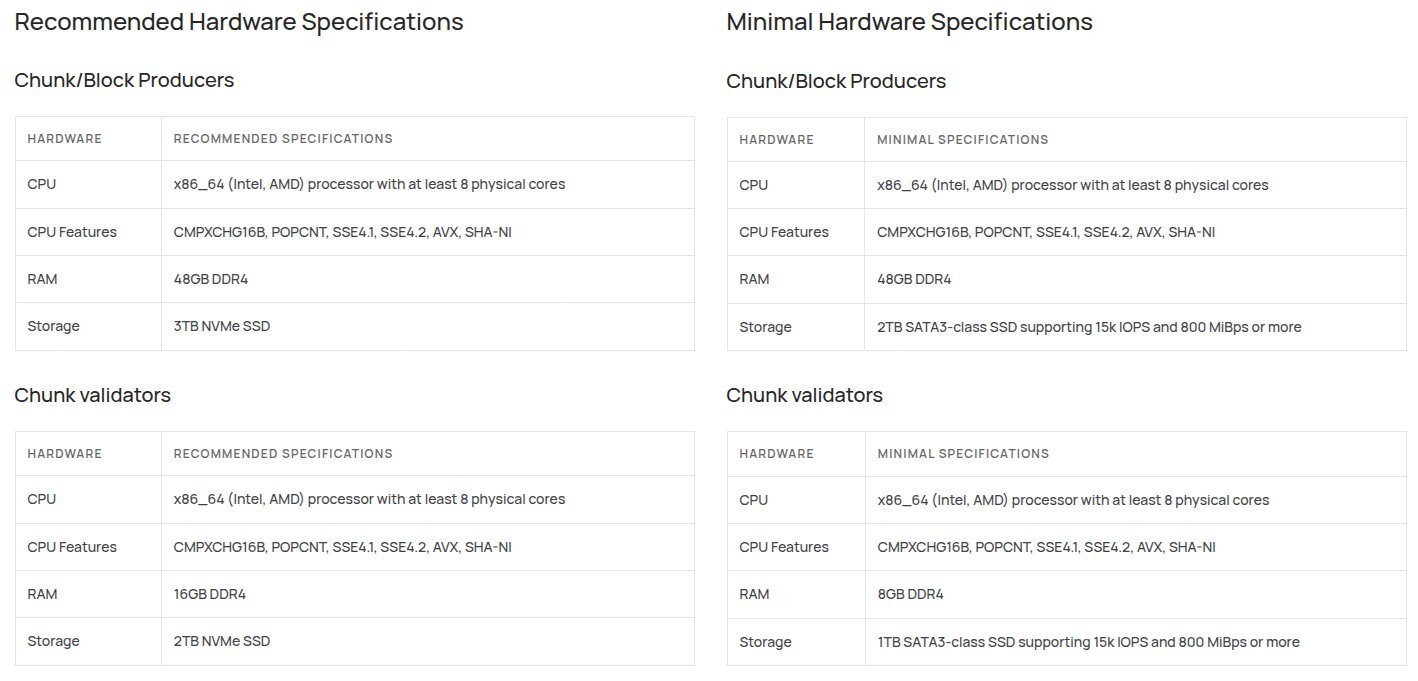Click 'HARDWARE' header in minimal Chunk validators table
Image resolution: width=1418 pixels, height=681 pixels.
click(777, 454)
